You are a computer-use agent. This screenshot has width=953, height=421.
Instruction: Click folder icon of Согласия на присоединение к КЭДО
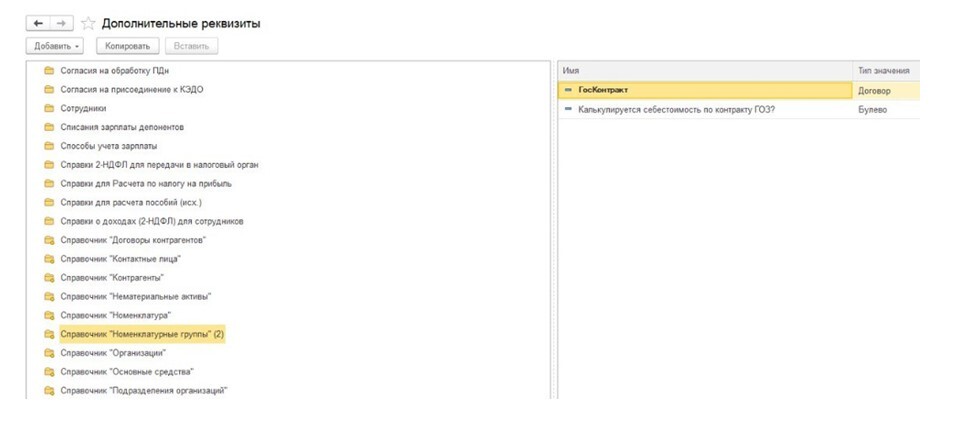[49, 89]
